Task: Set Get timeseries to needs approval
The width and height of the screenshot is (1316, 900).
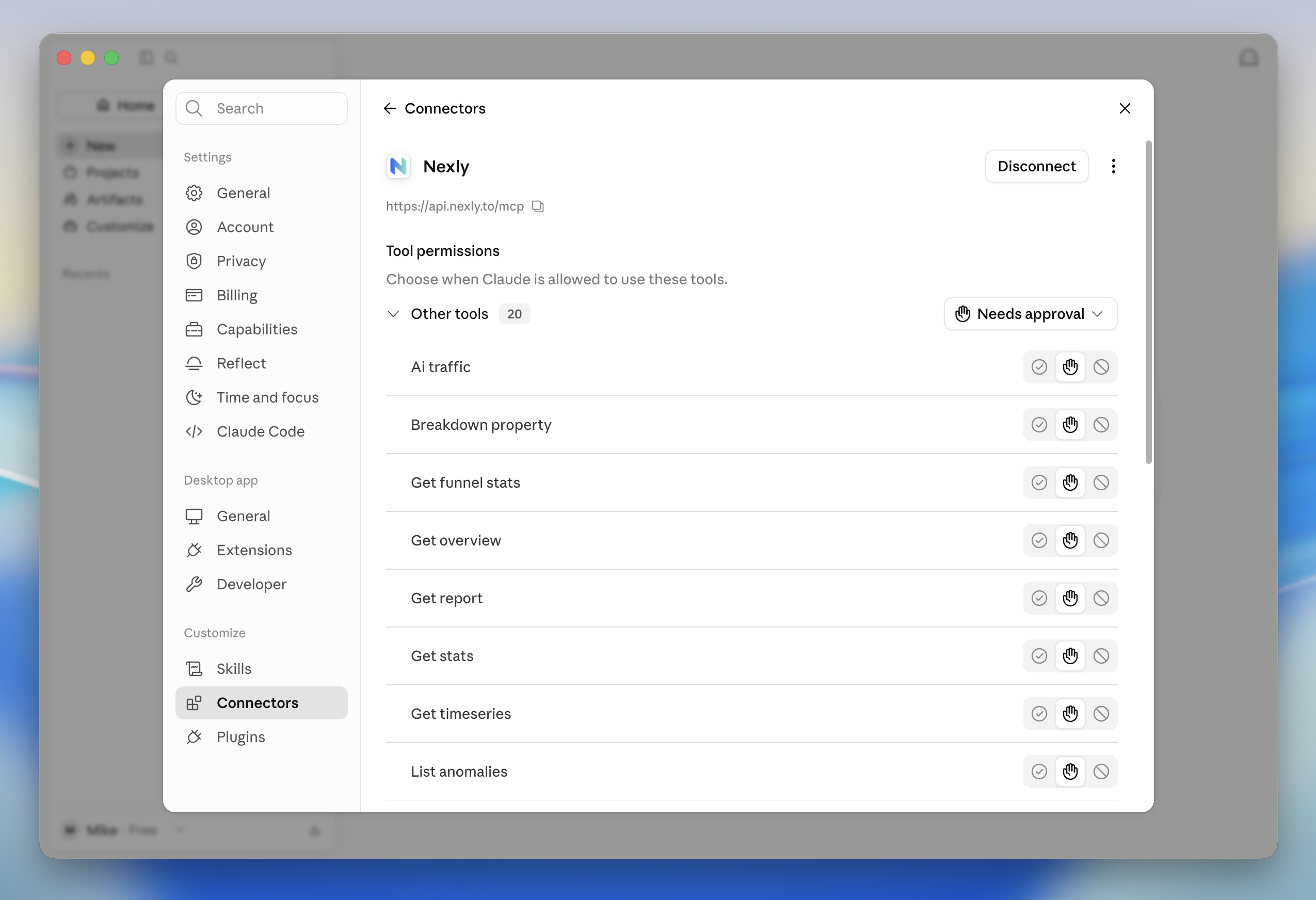Action: pyautogui.click(x=1070, y=714)
